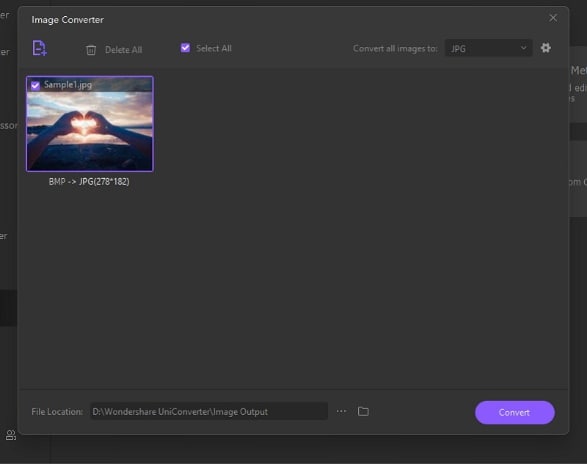Viewport: 587px width, 464px height.
Task: Click the Convert all images to label
Action: click(x=395, y=49)
